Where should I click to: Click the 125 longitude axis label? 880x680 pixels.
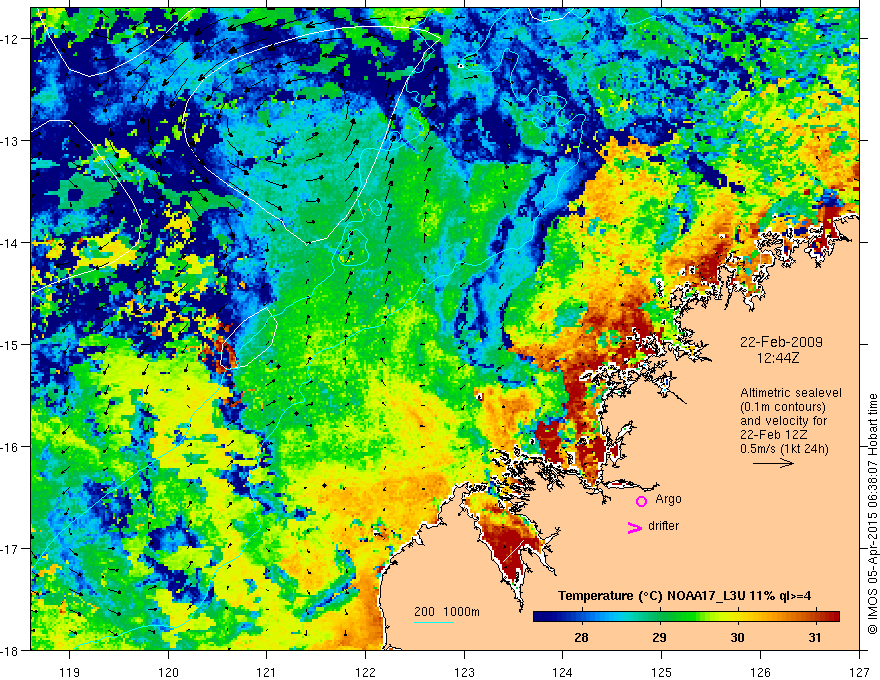pos(662,672)
